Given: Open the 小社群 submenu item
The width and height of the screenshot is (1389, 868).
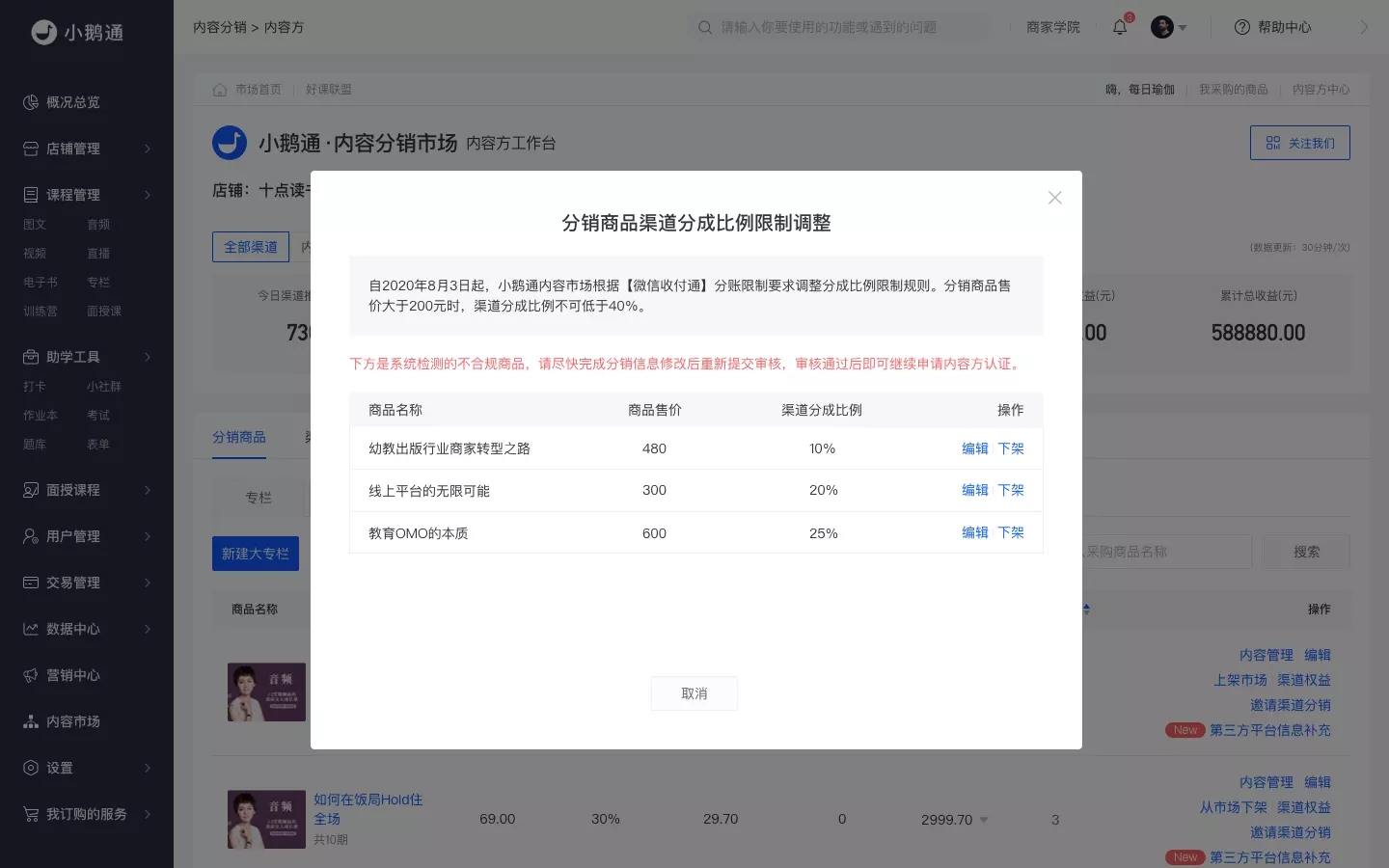Looking at the screenshot, I should pos(104,387).
